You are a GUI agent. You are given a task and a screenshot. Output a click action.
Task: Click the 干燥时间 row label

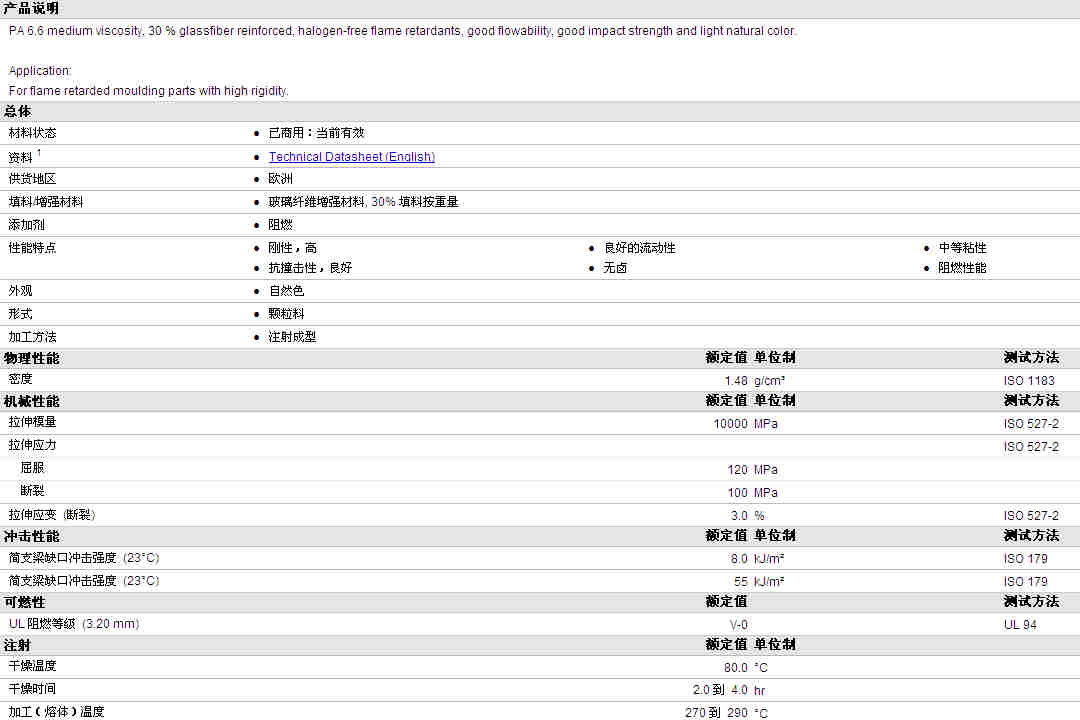pyautogui.click(x=32, y=689)
